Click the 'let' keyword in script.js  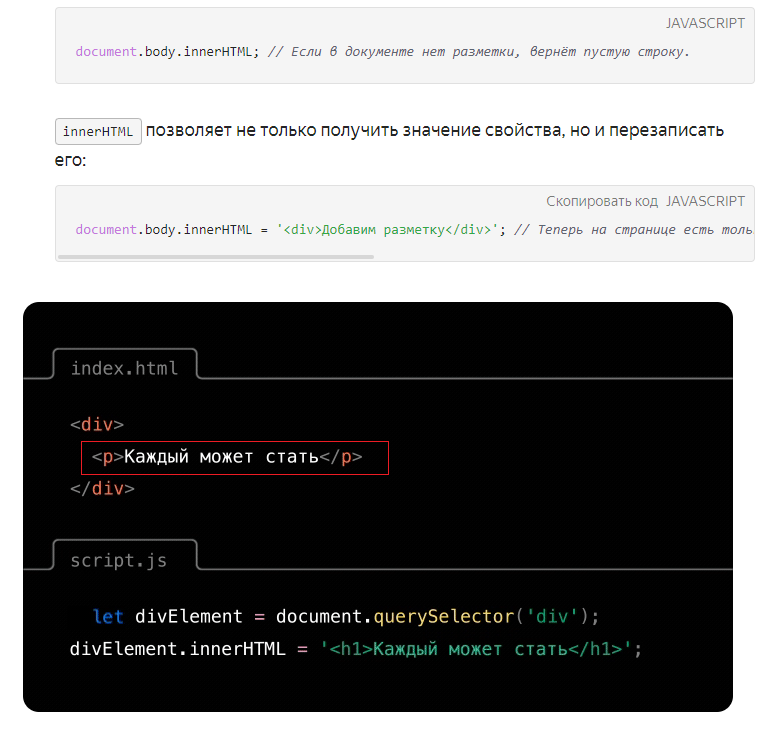(108, 616)
